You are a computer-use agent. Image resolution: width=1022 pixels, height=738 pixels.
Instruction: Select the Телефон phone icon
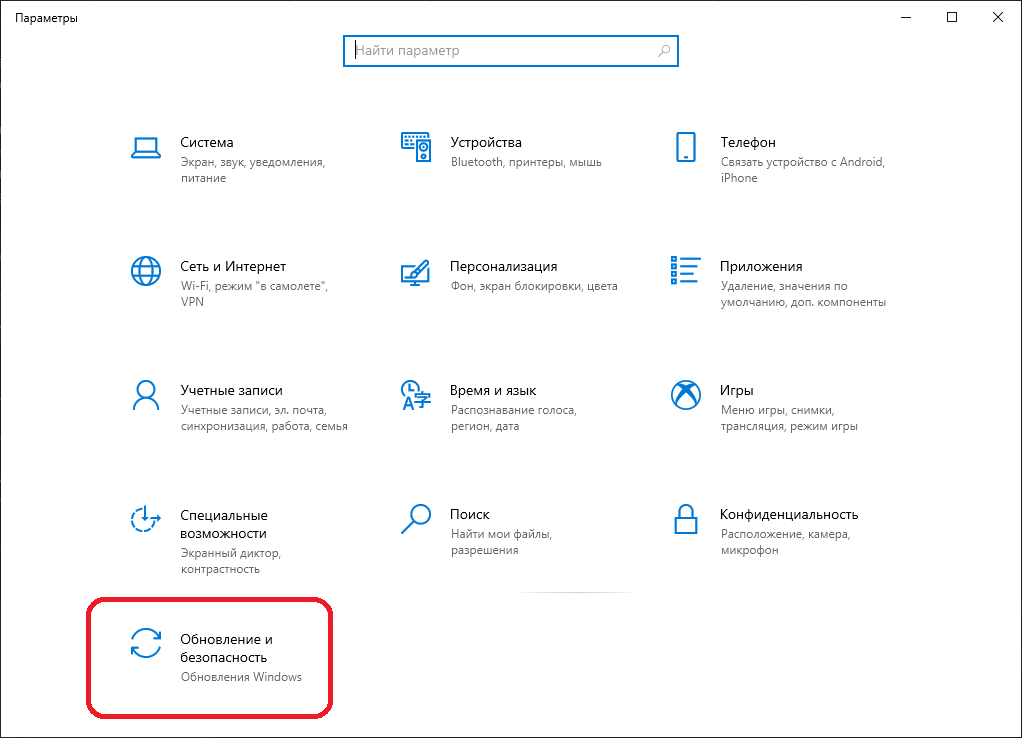685,147
